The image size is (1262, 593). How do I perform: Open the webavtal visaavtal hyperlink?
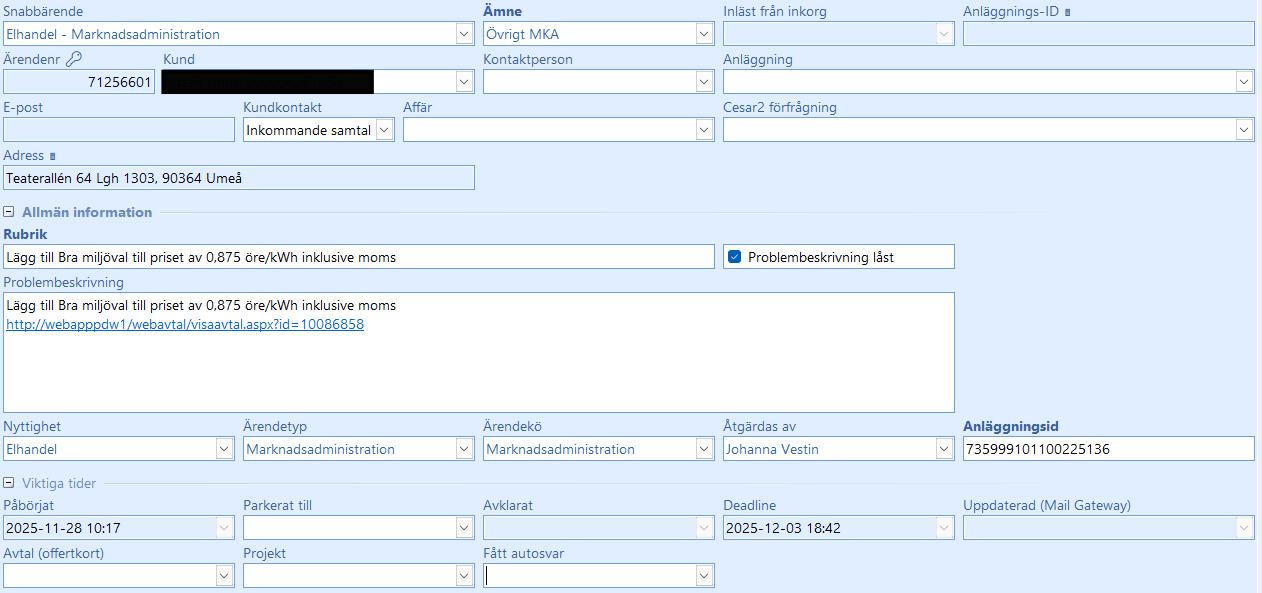[x=185, y=325]
